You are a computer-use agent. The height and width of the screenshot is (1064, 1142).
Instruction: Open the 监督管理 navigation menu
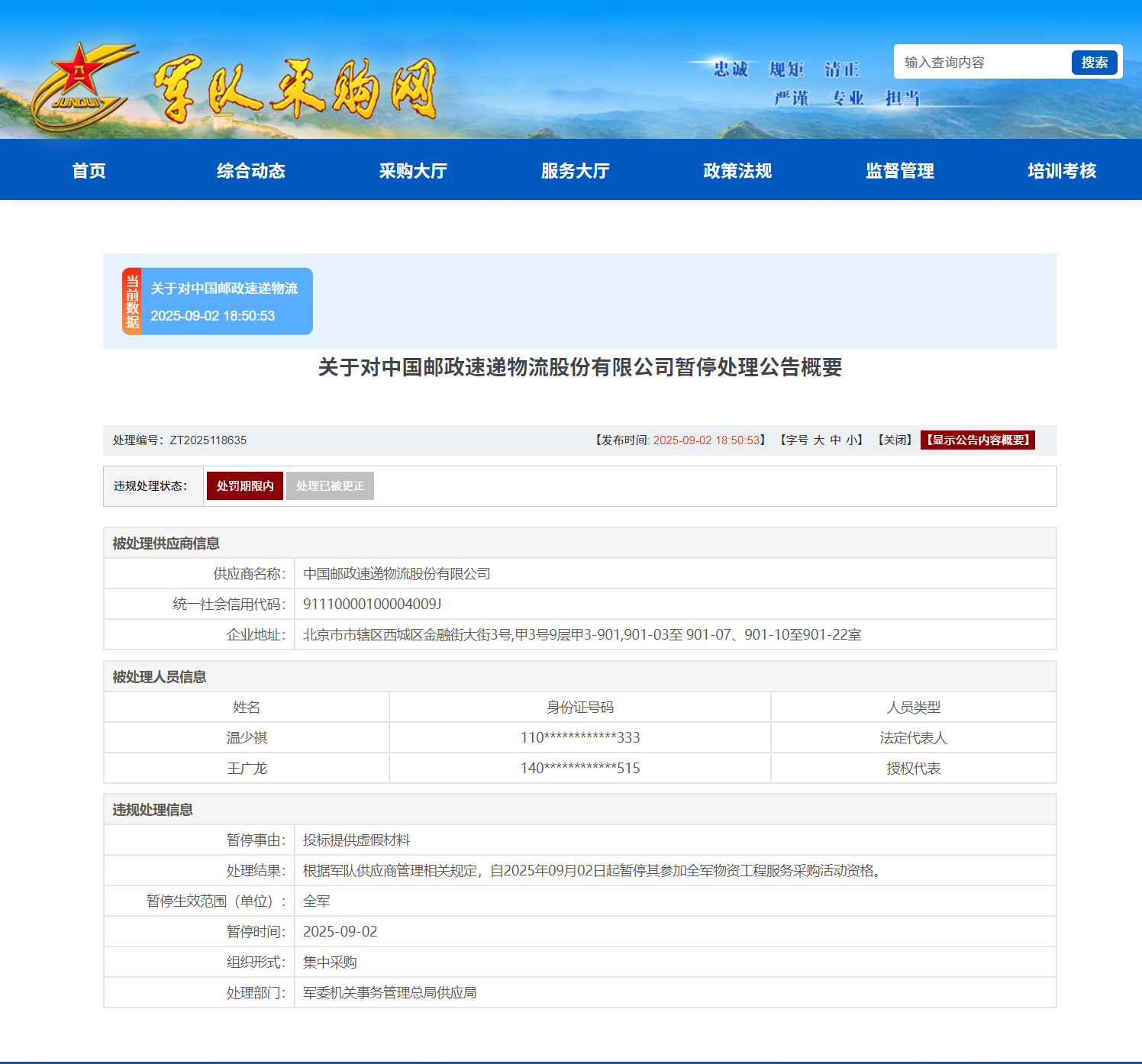[899, 170]
